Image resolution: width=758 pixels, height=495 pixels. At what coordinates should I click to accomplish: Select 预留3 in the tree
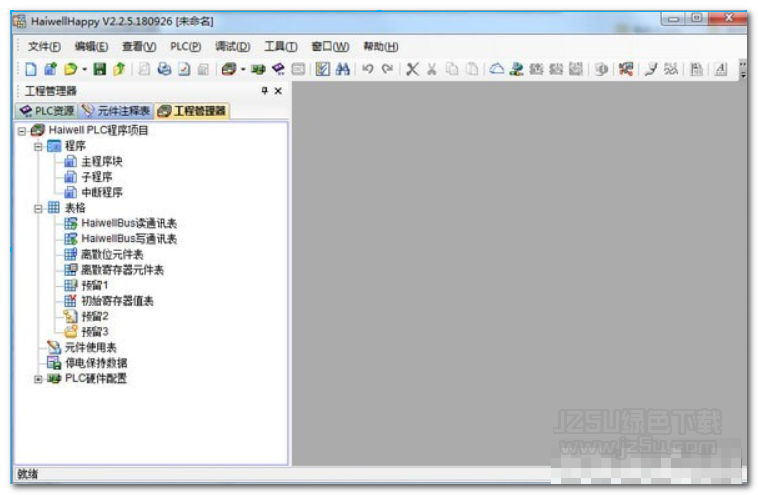pyautogui.click(x=95, y=332)
